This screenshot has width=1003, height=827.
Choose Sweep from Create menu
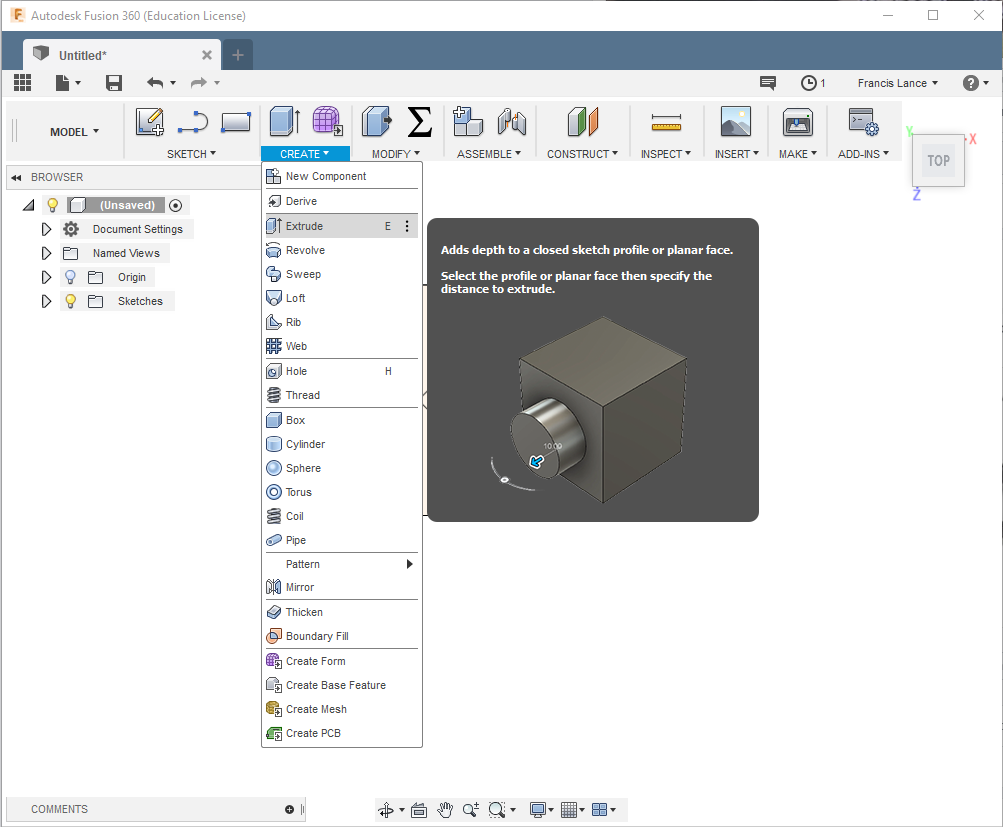coord(342,274)
